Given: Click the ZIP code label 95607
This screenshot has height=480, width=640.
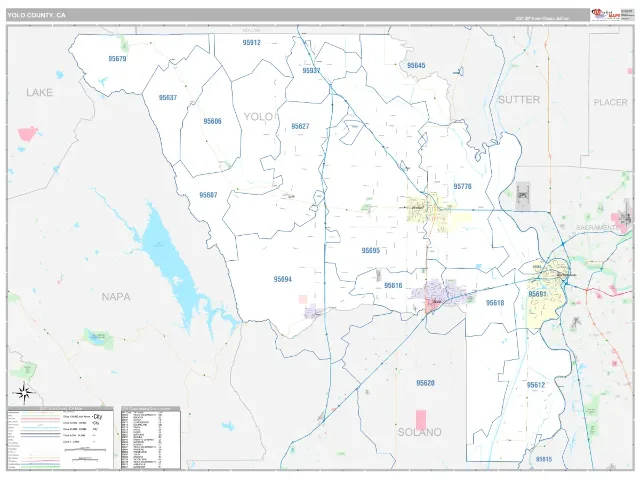Looking at the screenshot, I should (208, 195).
